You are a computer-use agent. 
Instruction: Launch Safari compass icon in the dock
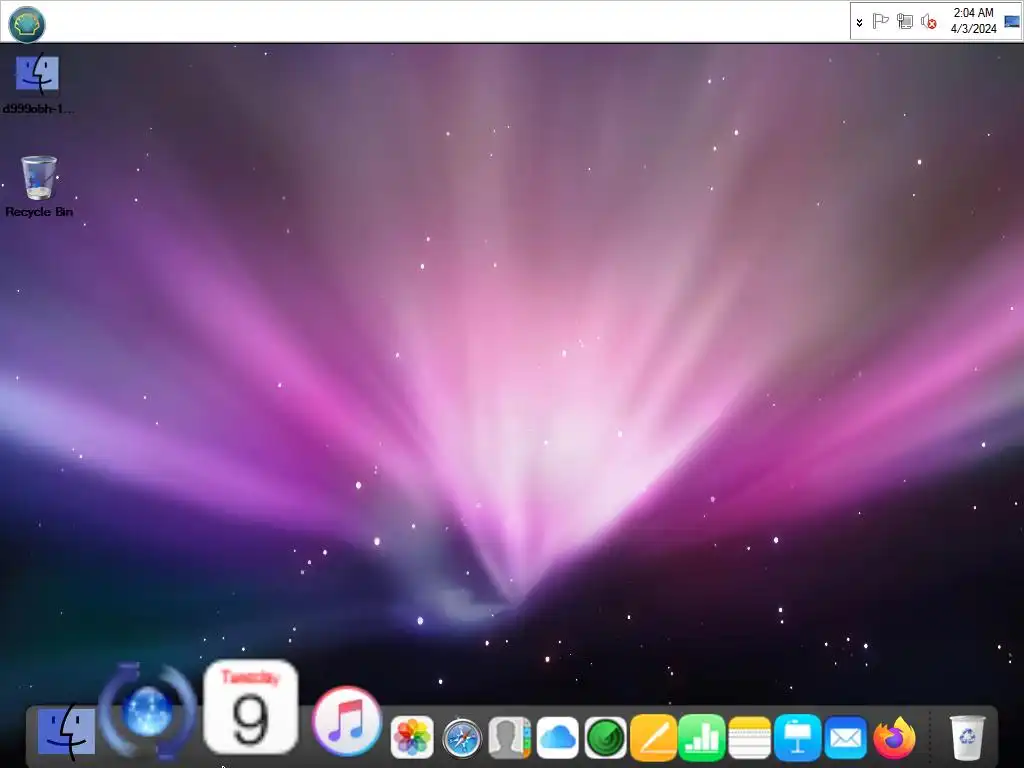click(x=462, y=739)
